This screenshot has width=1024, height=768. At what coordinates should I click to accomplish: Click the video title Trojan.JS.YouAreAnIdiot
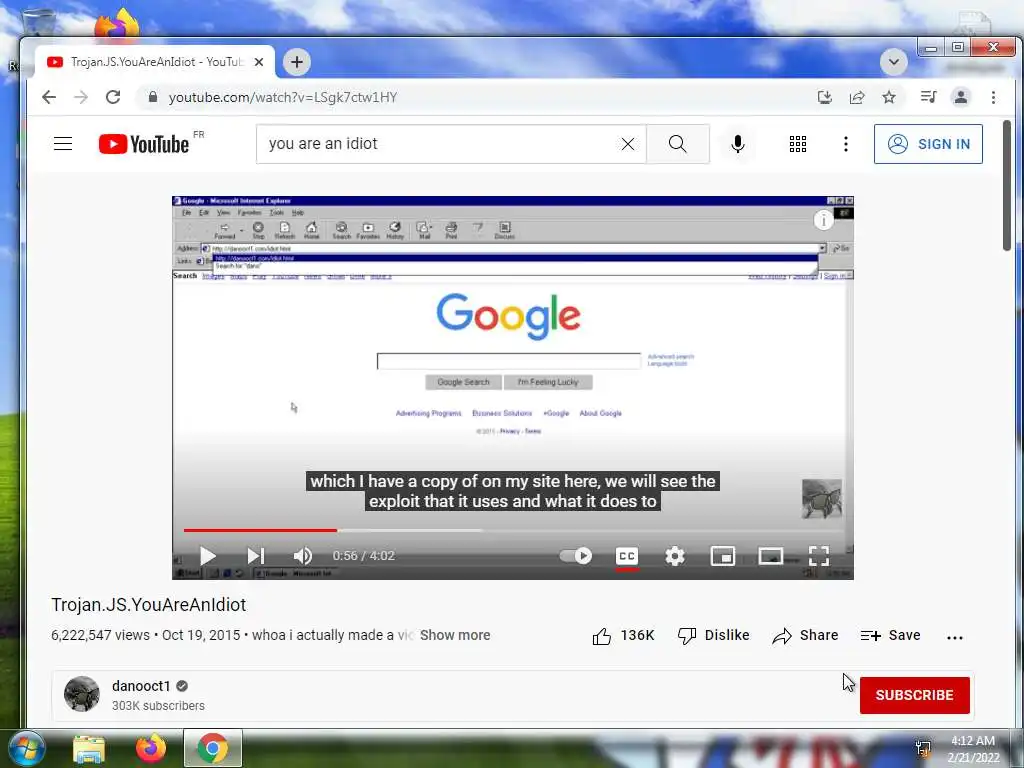[149, 605]
